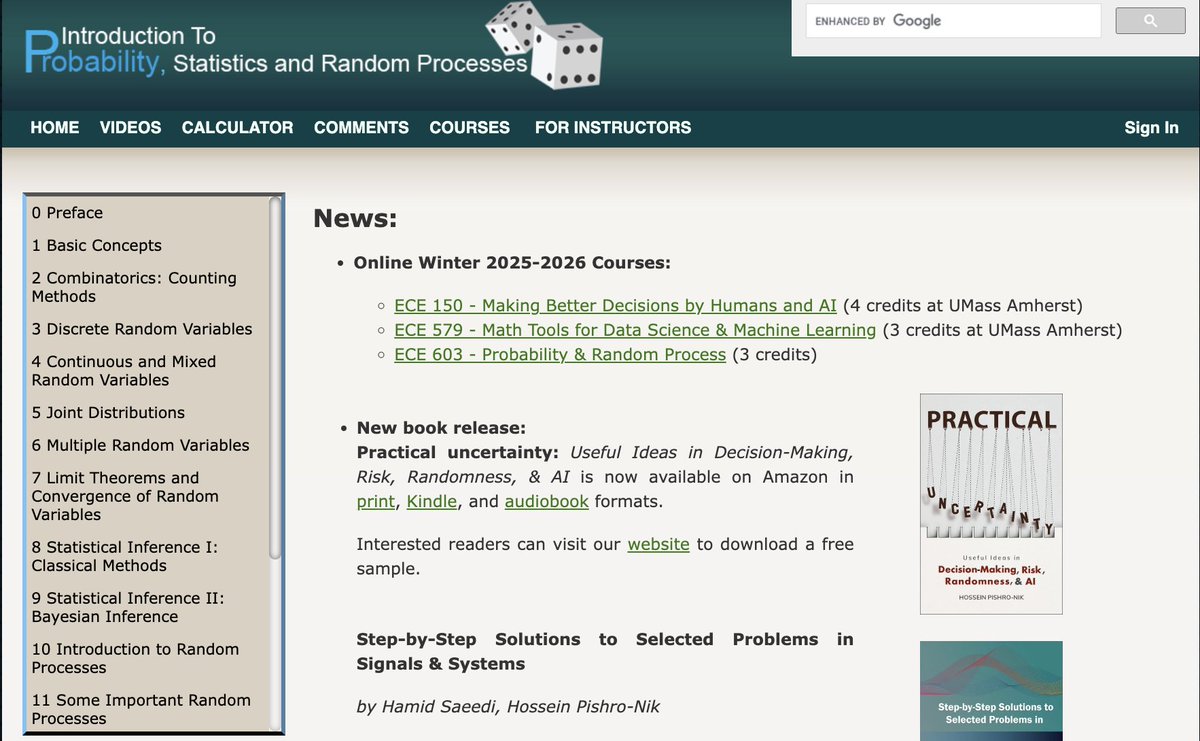The image size is (1200, 741).
Task: Open the COMMENTS menu item
Action: [x=361, y=127]
